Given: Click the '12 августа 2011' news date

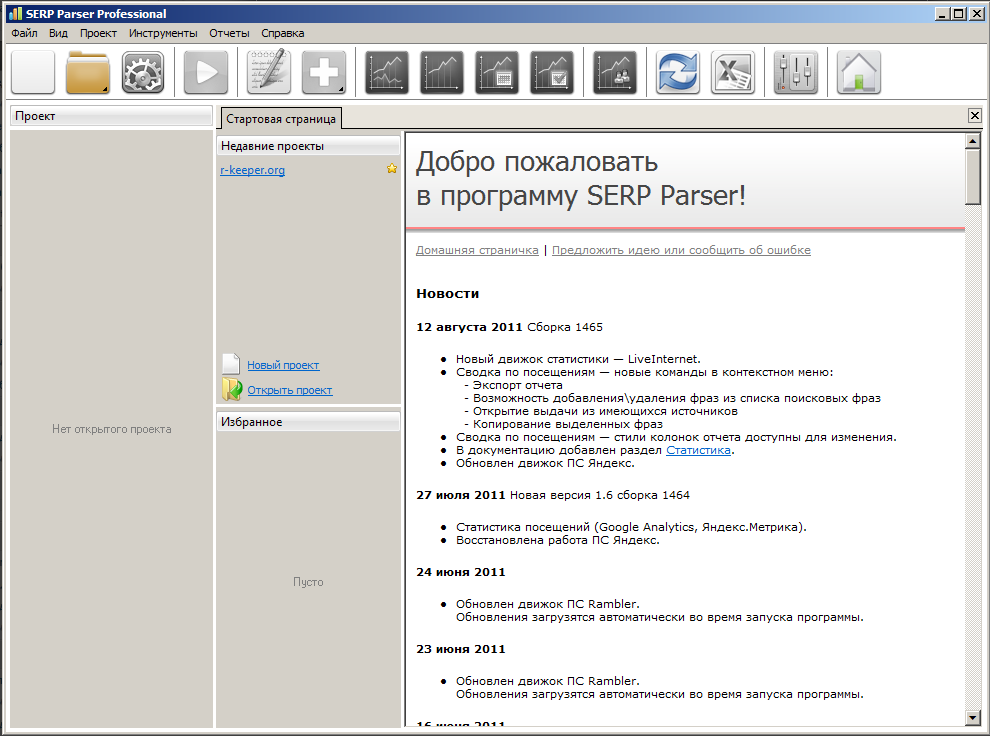Looking at the screenshot, I should (469, 327).
